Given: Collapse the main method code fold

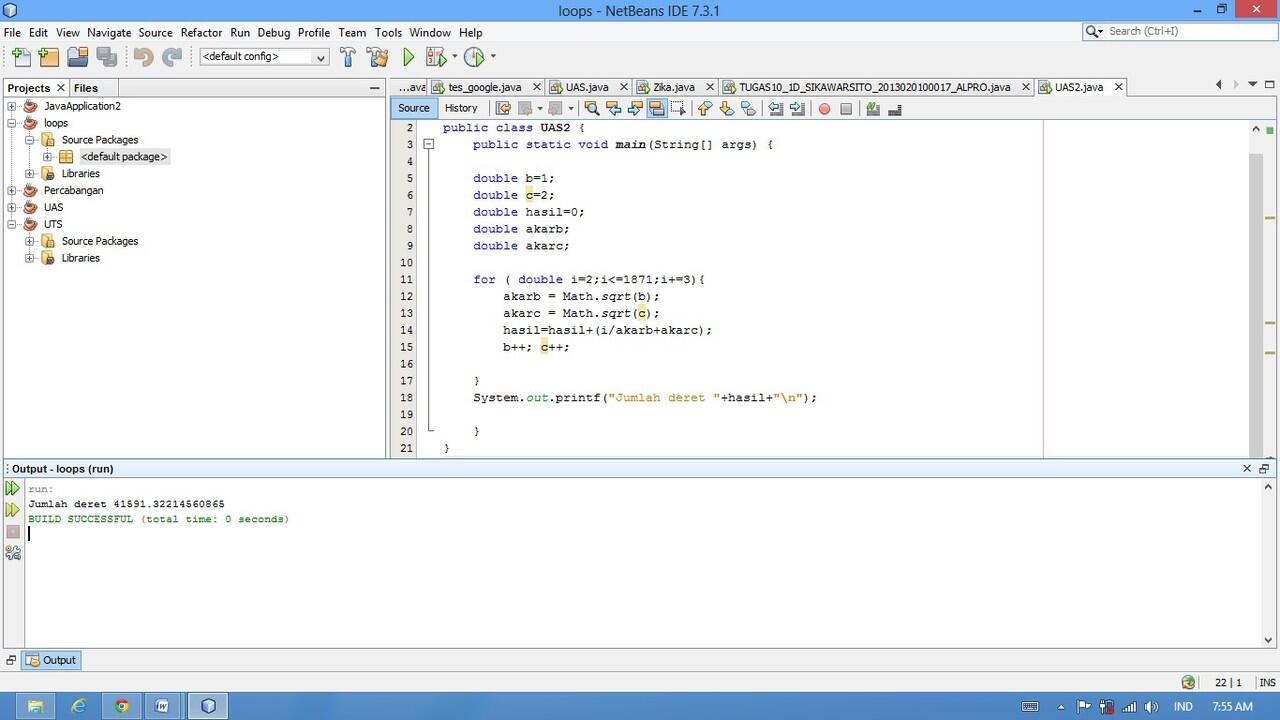Looking at the screenshot, I should 428,145.
